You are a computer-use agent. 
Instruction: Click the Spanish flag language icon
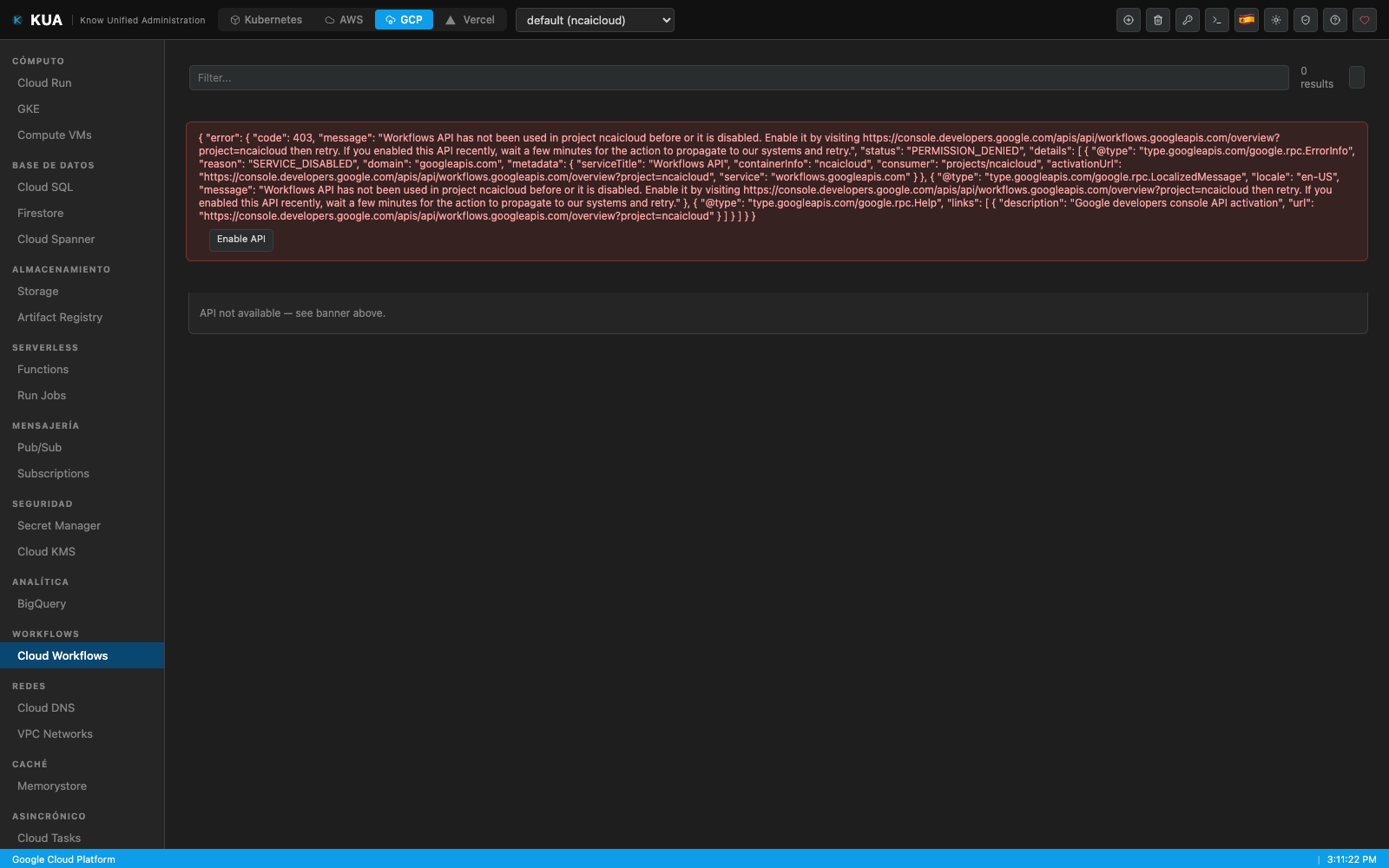tap(1247, 20)
